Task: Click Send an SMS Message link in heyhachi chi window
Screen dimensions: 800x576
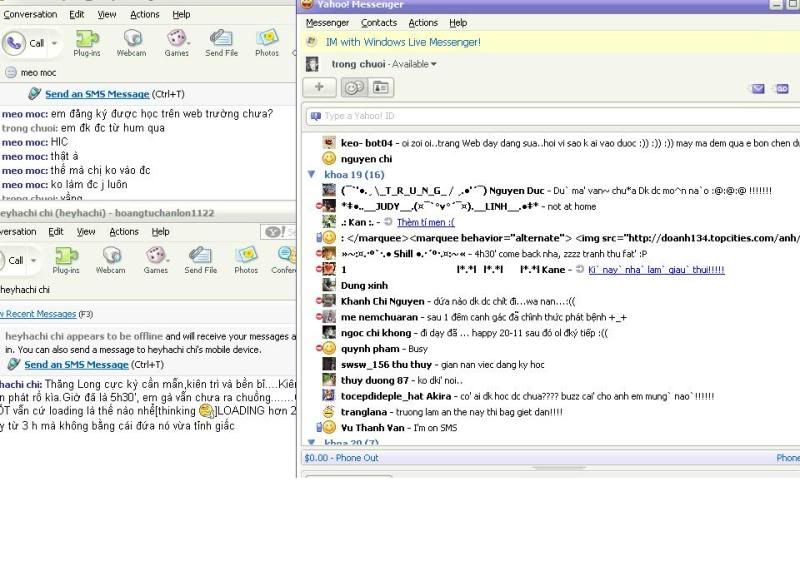Action: (77, 364)
